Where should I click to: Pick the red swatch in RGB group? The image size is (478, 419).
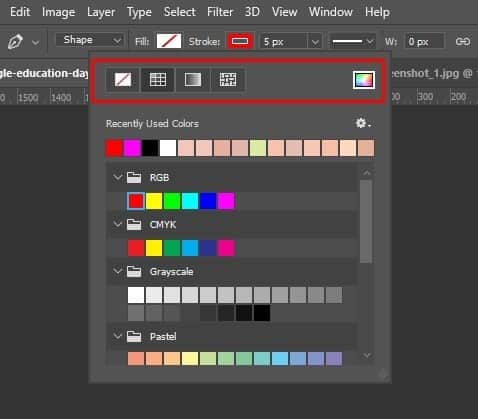point(136,201)
